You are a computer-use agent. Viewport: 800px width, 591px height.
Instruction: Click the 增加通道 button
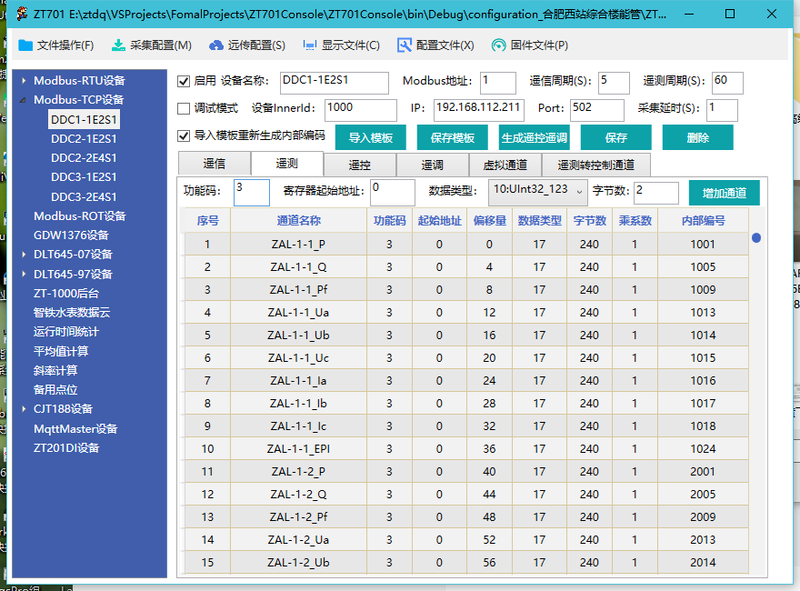tap(723, 192)
